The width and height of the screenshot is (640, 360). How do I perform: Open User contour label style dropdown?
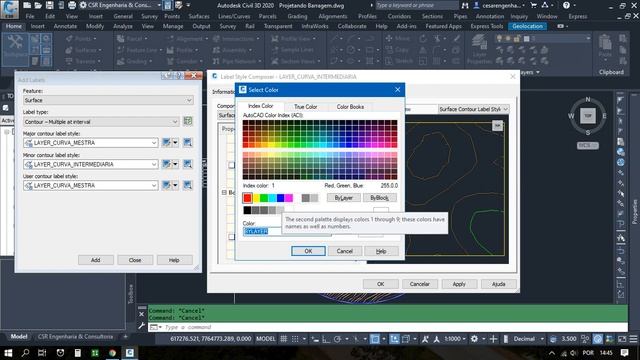pyautogui.click(x=91, y=185)
